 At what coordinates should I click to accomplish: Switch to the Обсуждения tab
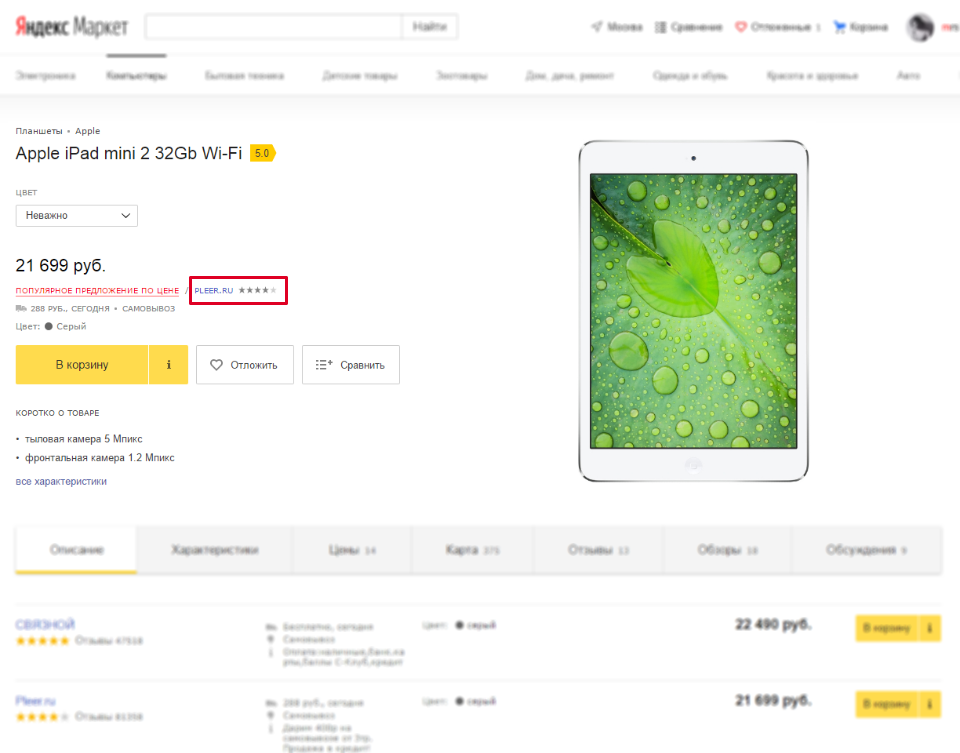pyautogui.click(x=866, y=550)
